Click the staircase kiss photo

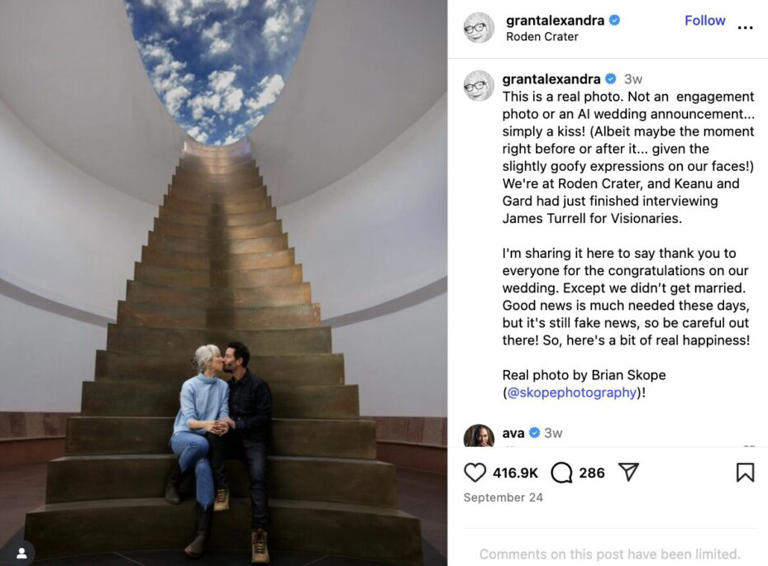pos(223,283)
